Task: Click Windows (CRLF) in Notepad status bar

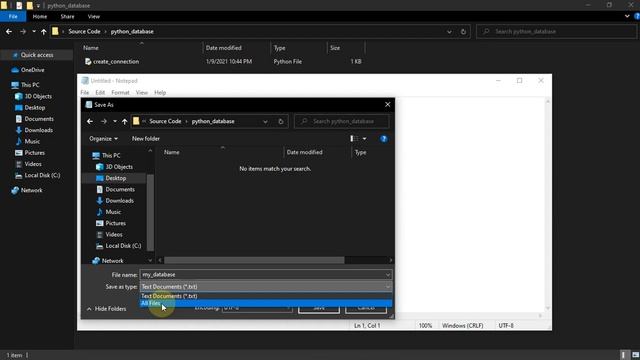Action: [462, 325]
